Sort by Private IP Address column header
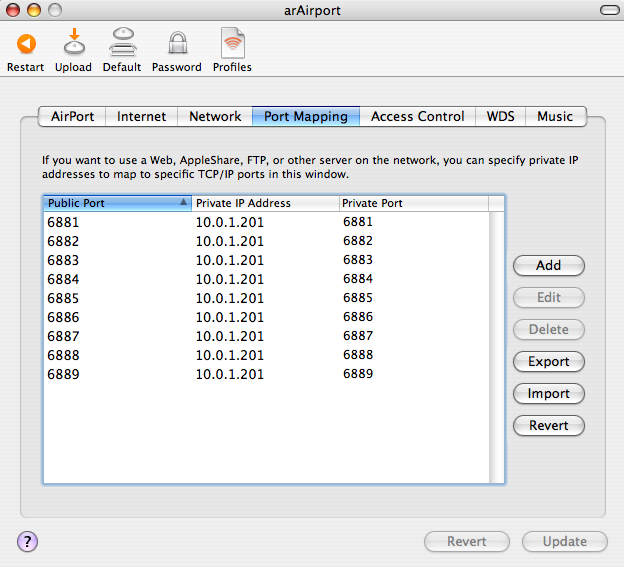624x567 pixels. tap(265, 203)
